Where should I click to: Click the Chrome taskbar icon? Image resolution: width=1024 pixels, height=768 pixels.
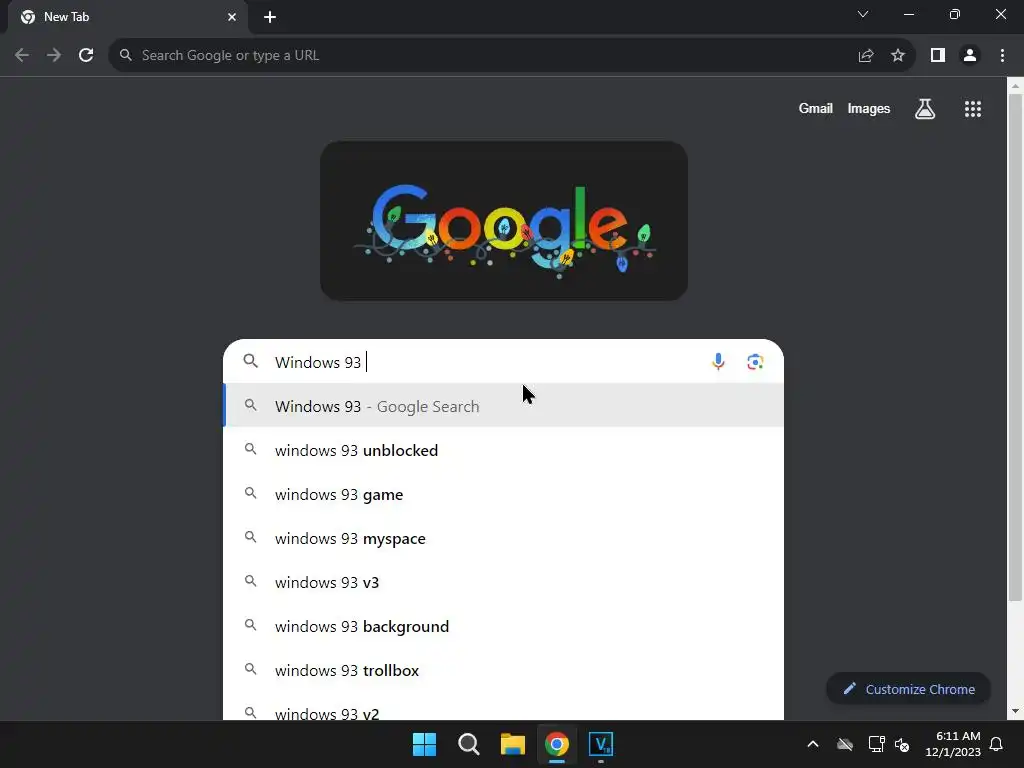click(x=556, y=744)
